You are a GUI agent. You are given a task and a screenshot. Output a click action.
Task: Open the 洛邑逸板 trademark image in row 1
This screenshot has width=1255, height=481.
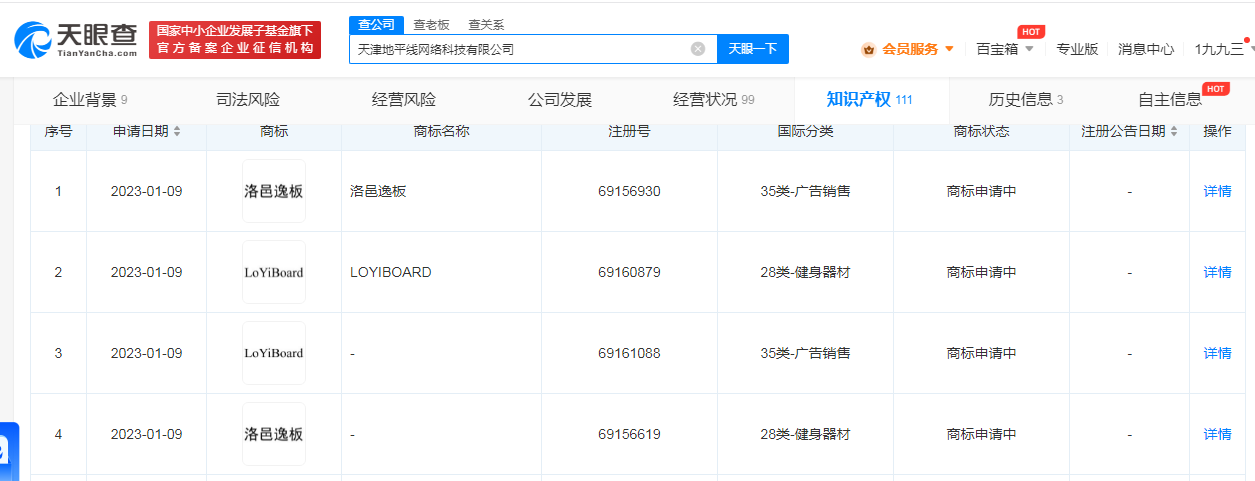pyautogui.click(x=273, y=191)
